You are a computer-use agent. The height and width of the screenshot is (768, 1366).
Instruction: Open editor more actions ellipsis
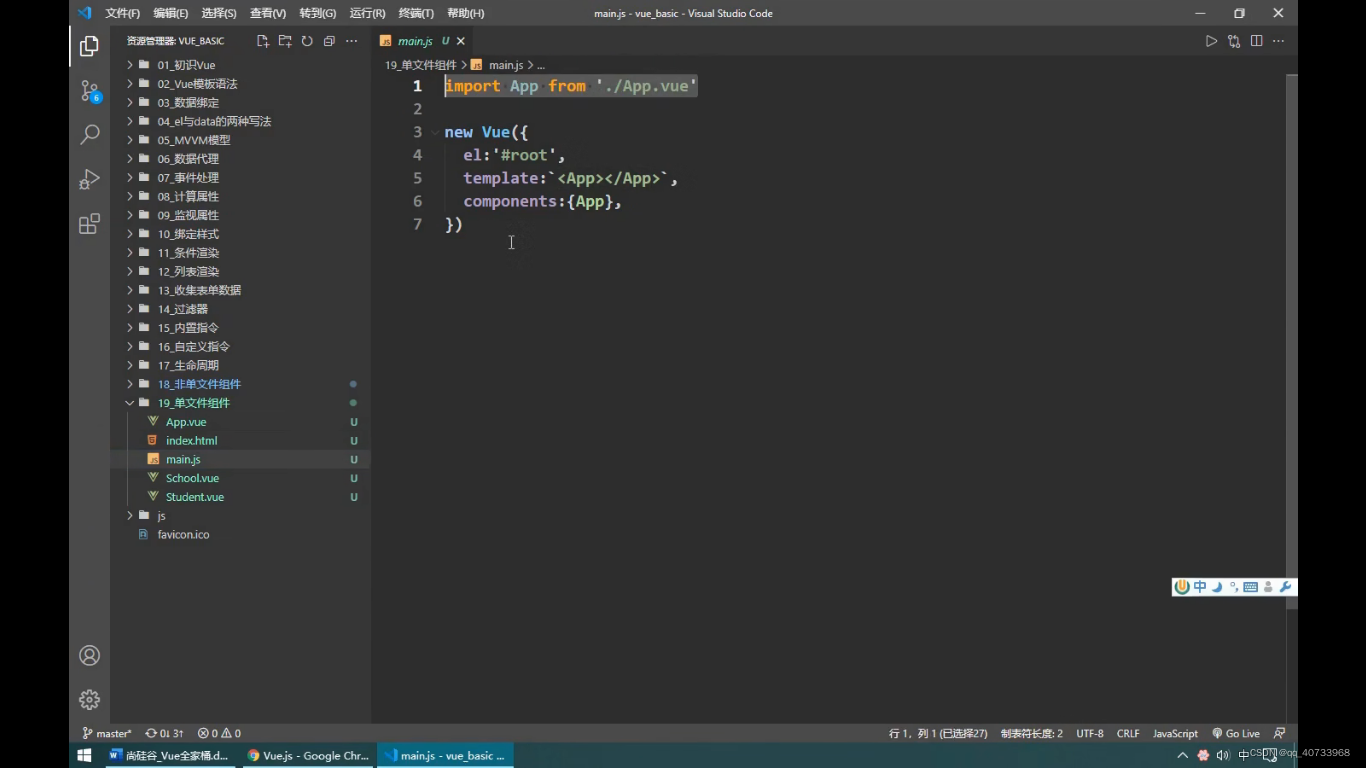click(x=1278, y=41)
